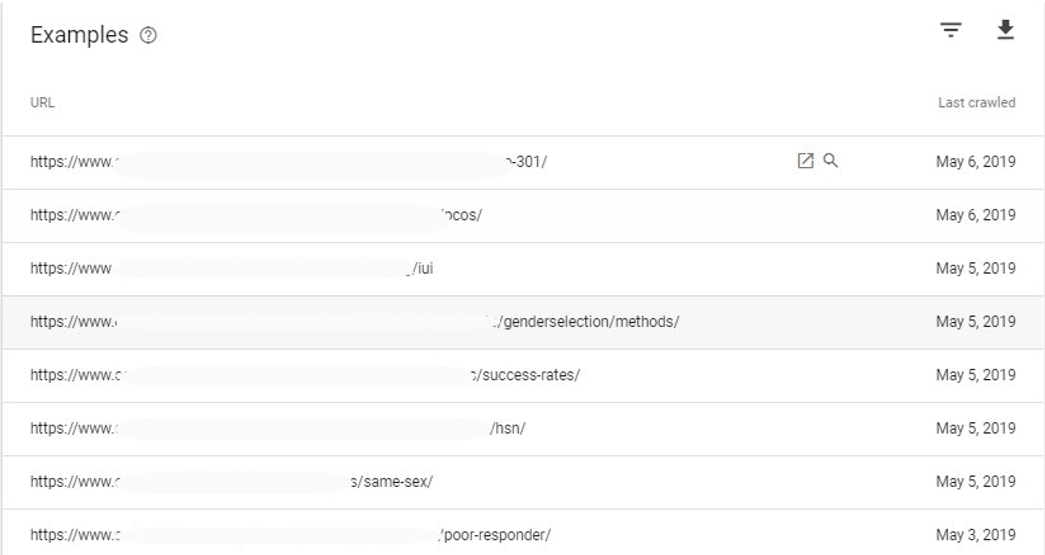Click the Examples section heading
Image resolution: width=1045 pixels, height=555 pixels.
(x=79, y=35)
